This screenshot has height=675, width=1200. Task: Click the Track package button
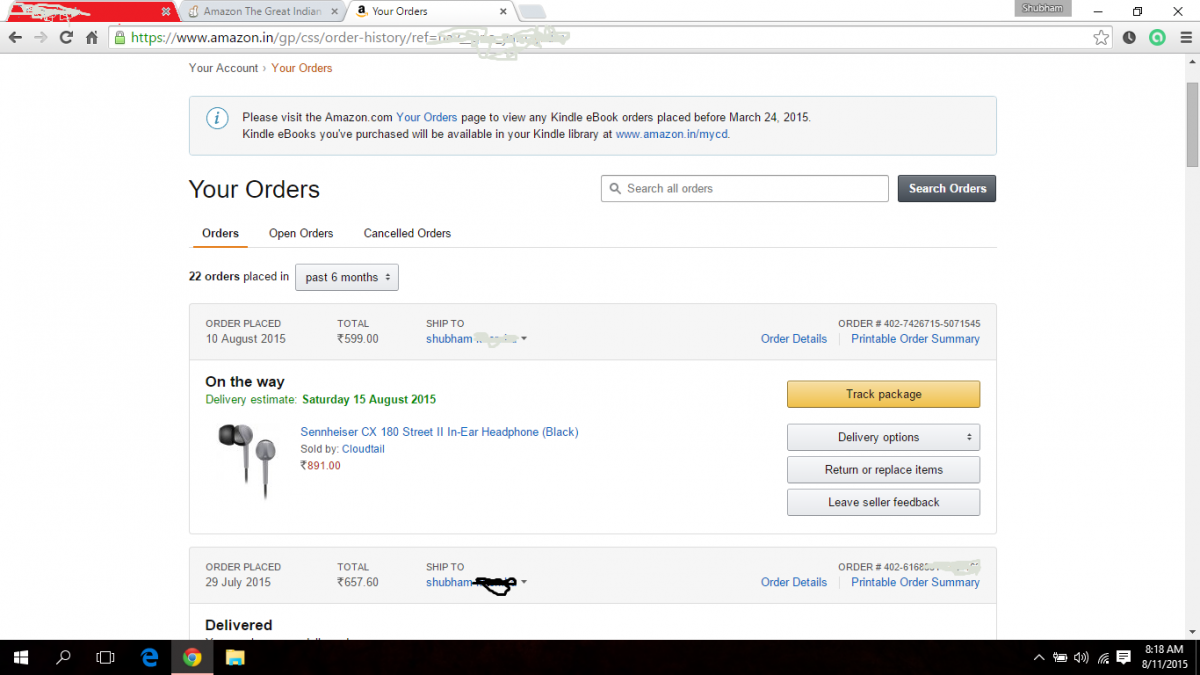click(x=883, y=394)
